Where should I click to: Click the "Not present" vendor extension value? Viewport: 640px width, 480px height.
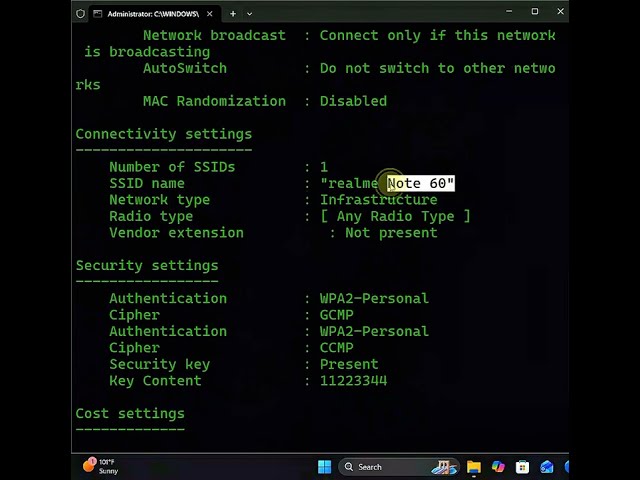pos(391,233)
